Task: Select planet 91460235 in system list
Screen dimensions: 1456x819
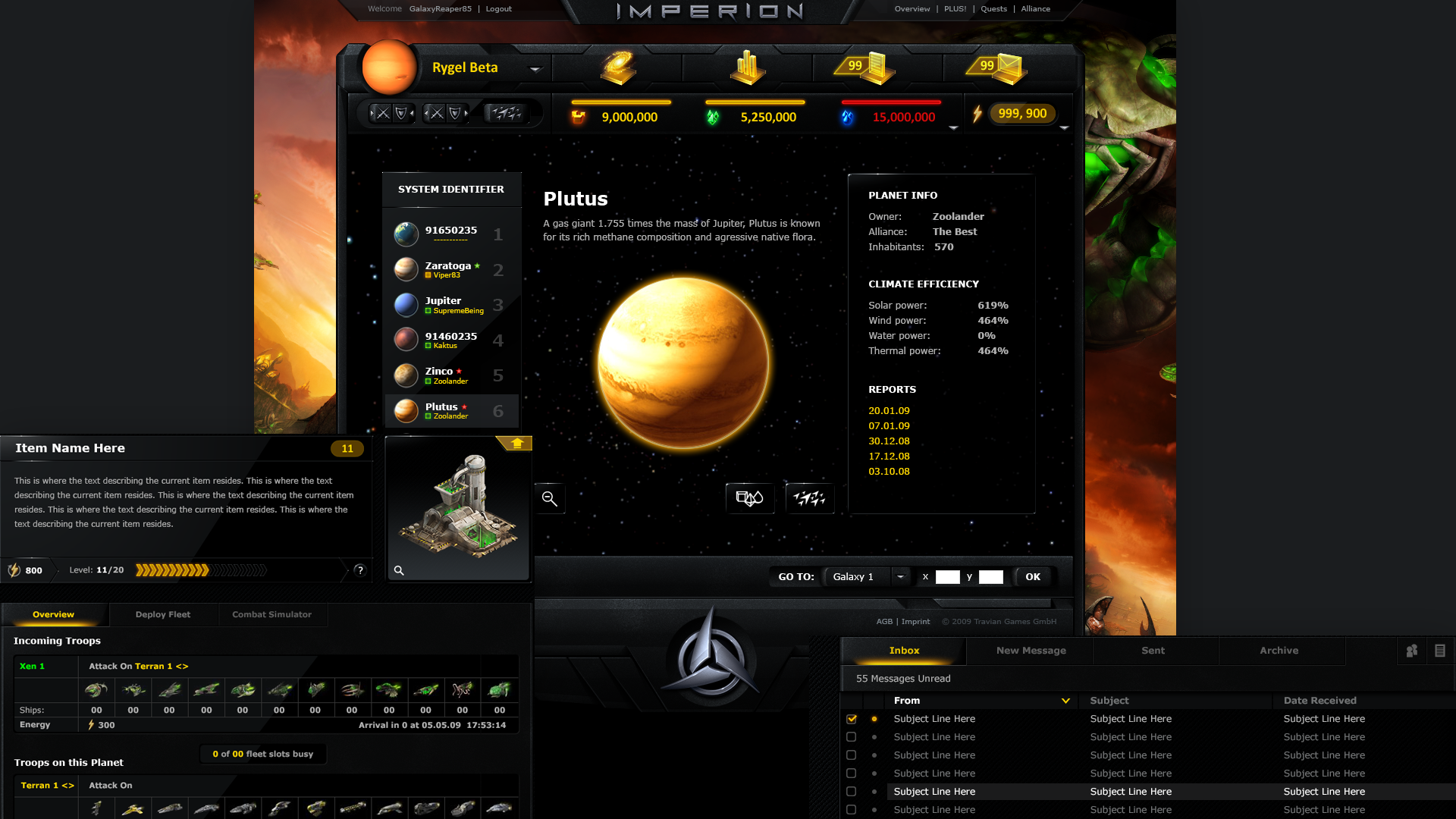Action: (x=452, y=340)
